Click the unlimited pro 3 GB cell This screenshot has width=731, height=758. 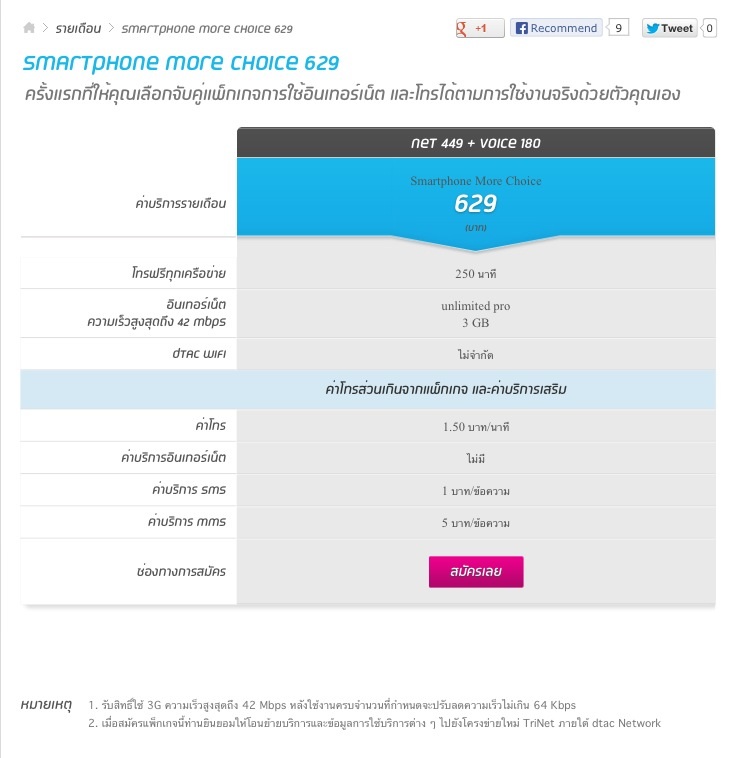(x=475, y=314)
